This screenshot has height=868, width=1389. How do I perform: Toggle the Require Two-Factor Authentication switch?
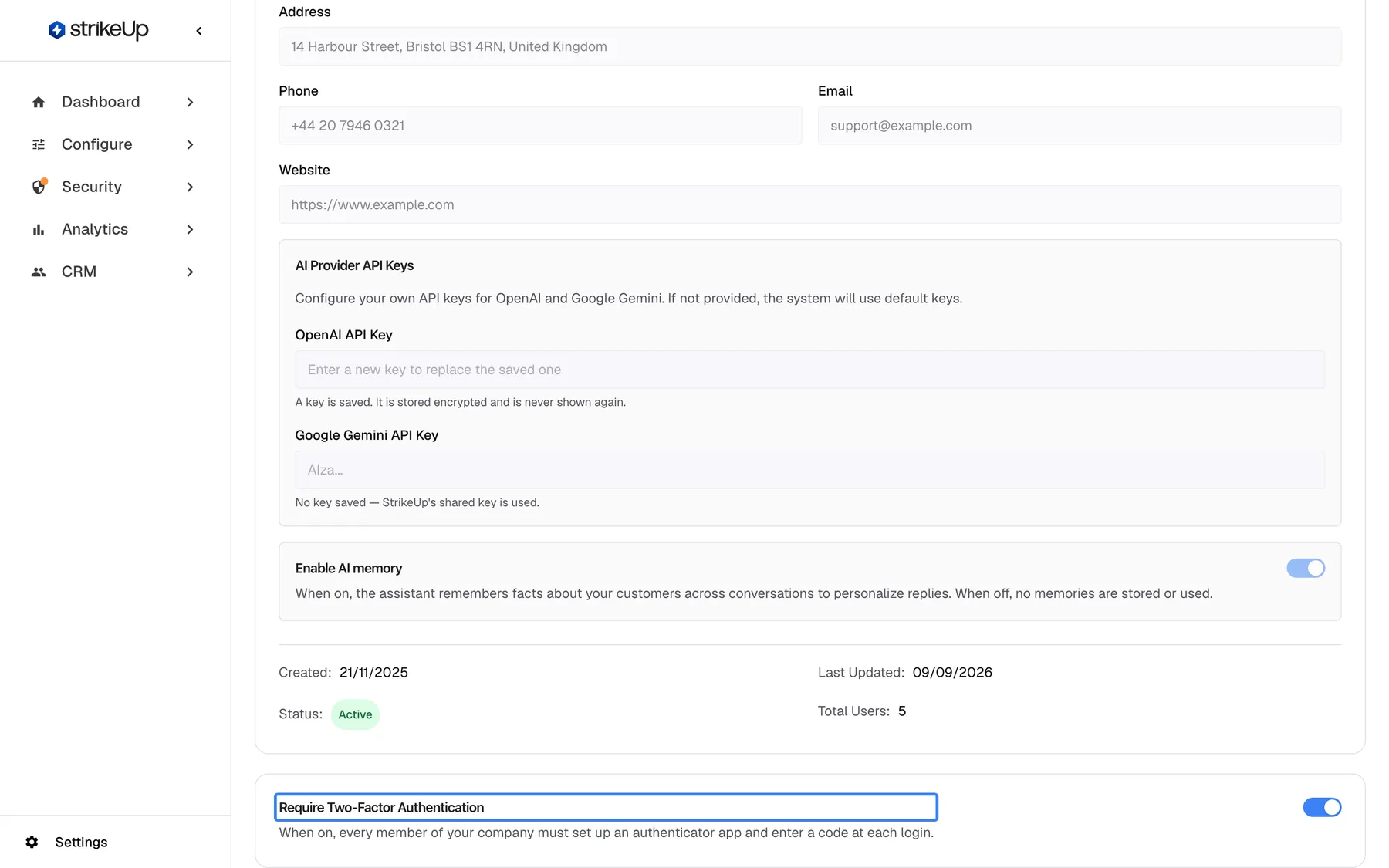[x=1322, y=807]
